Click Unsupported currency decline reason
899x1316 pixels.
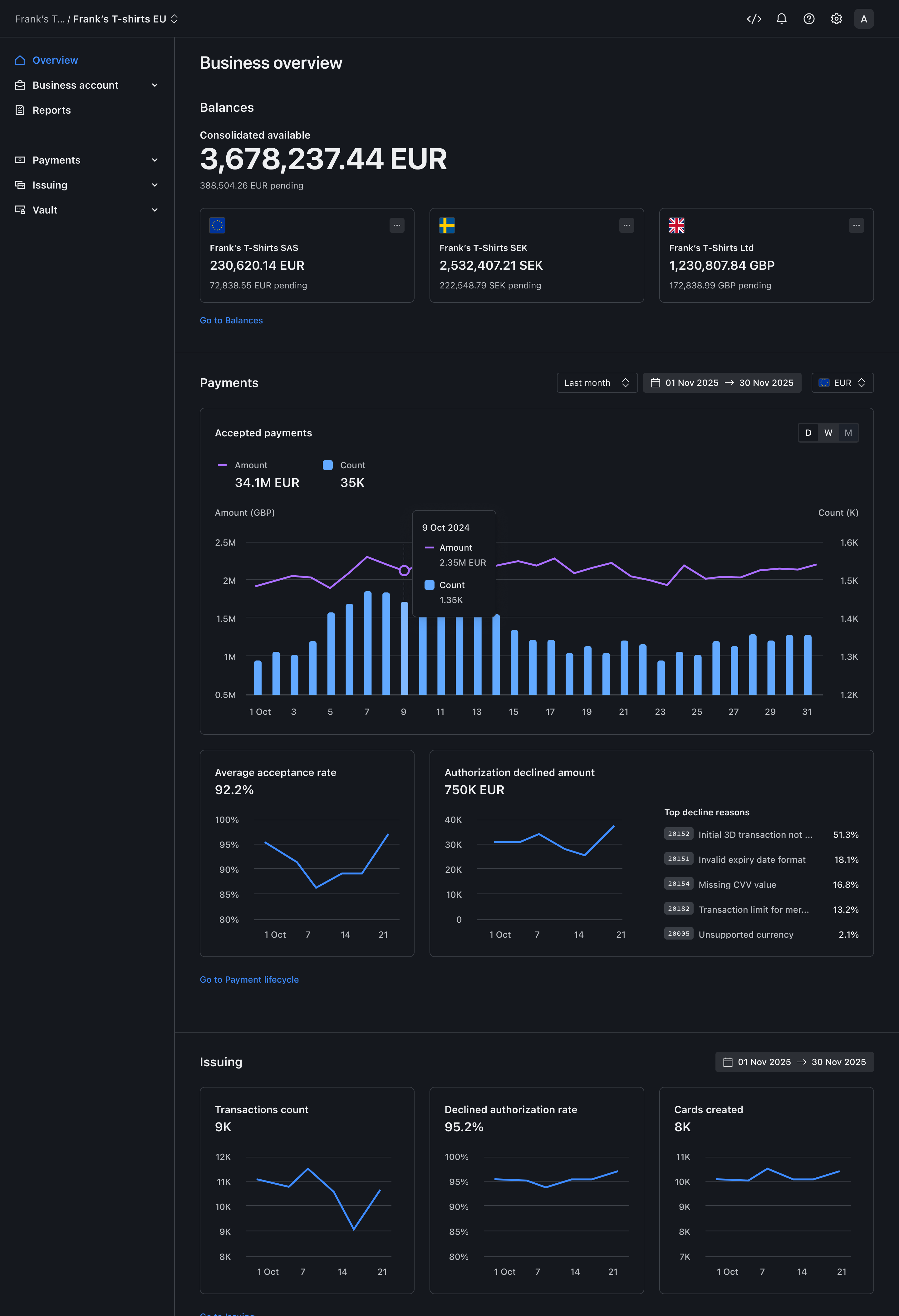point(746,934)
